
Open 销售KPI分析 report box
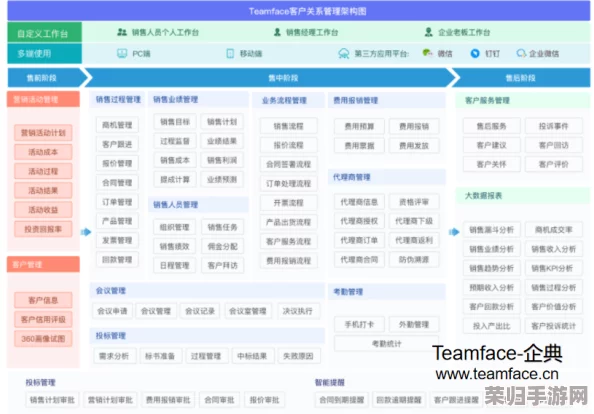pos(553,268)
